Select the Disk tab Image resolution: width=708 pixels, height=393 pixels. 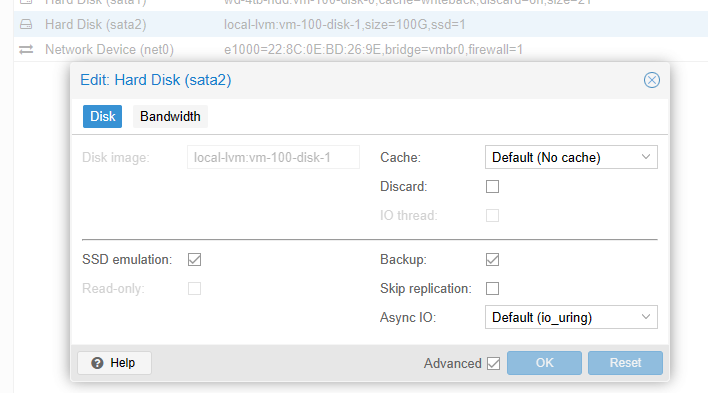point(102,117)
